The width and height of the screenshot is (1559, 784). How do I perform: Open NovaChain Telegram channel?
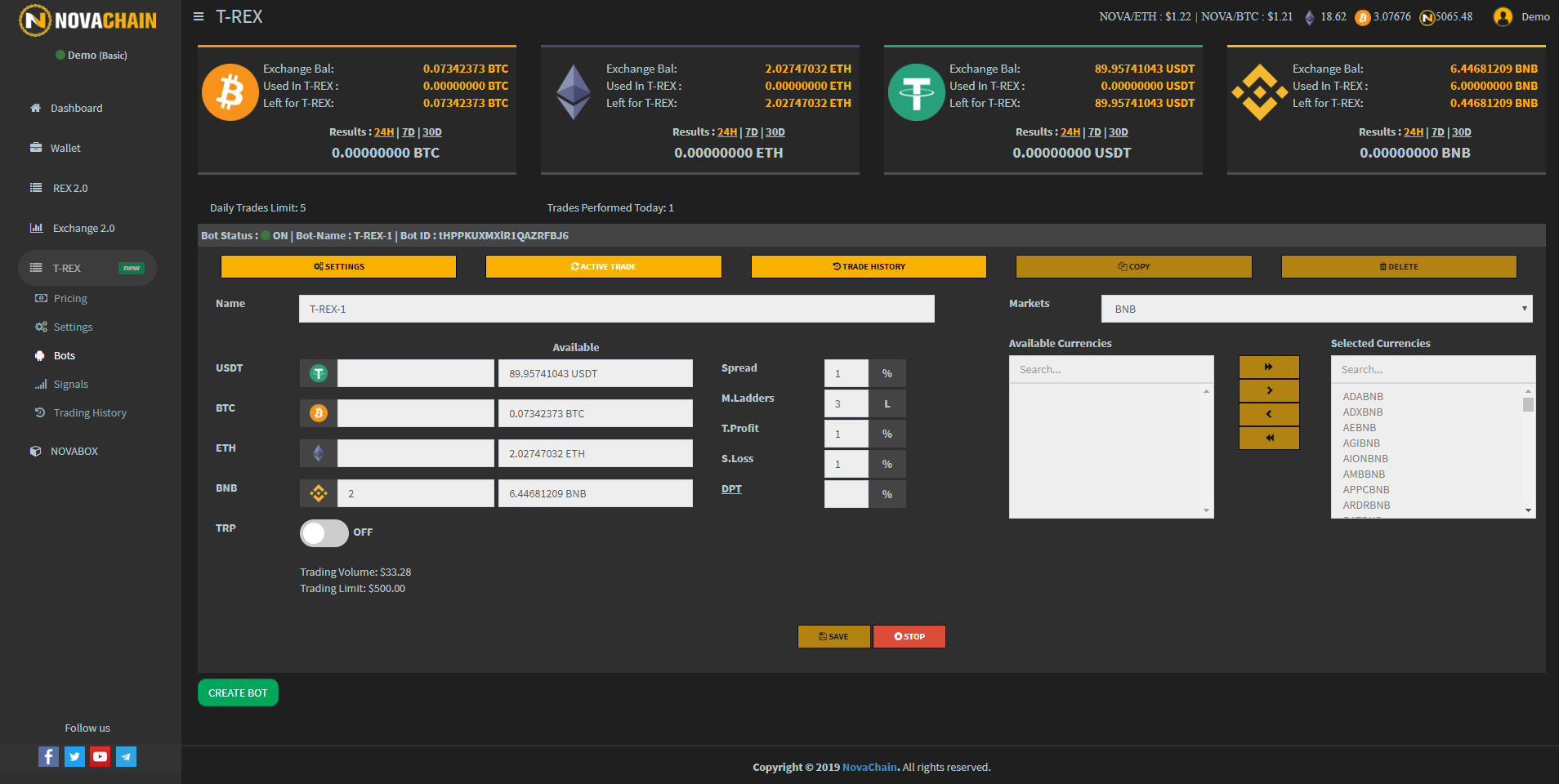point(126,757)
